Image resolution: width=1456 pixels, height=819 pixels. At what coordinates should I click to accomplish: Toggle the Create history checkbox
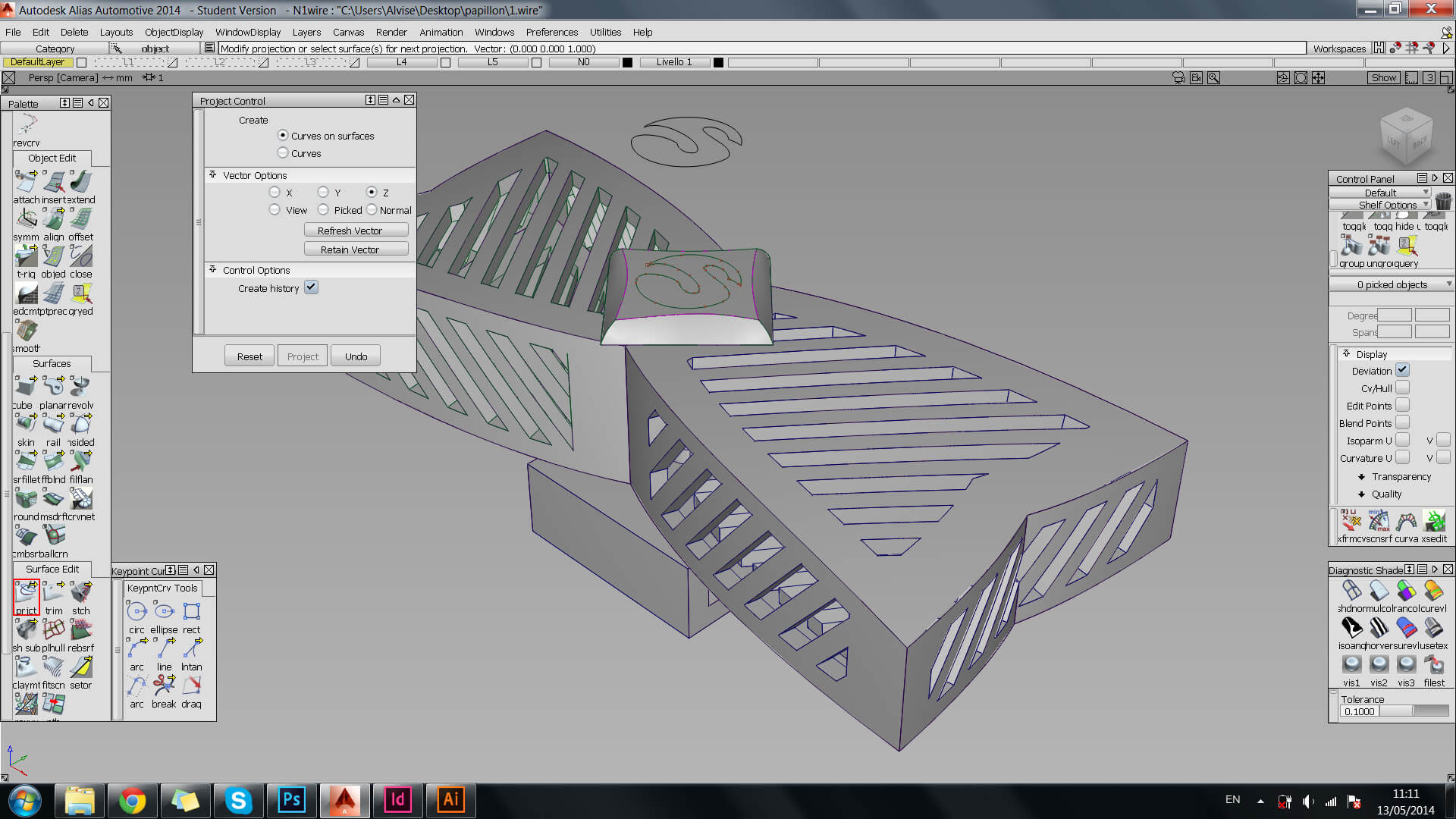click(311, 287)
